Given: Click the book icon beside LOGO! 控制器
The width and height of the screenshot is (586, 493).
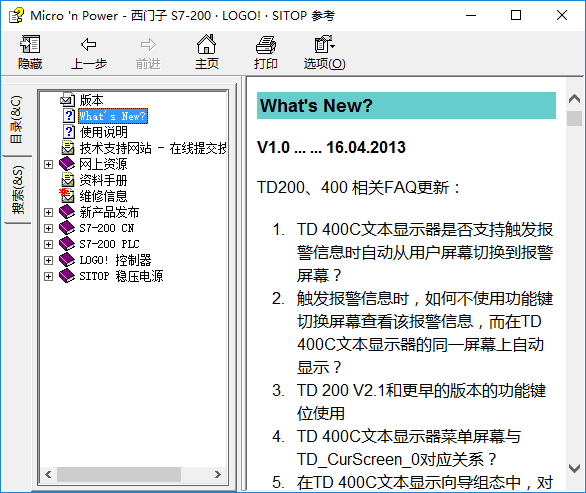Looking at the screenshot, I should (67, 260).
